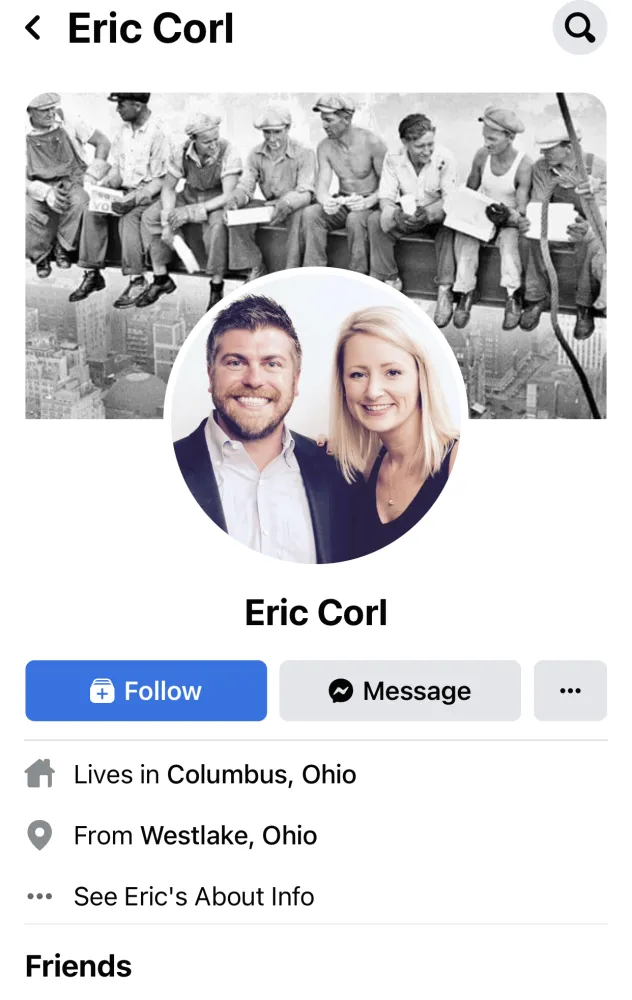Click the follow plus icon
Screen dimensions: 632x1000
pos(102,691)
